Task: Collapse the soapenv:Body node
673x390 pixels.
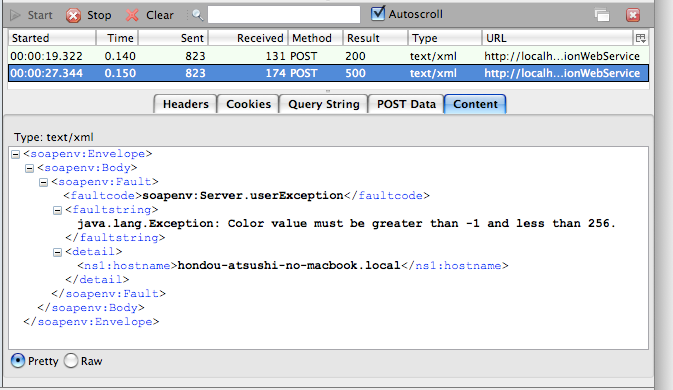Action: pyautogui.click(x=29, y=168)
